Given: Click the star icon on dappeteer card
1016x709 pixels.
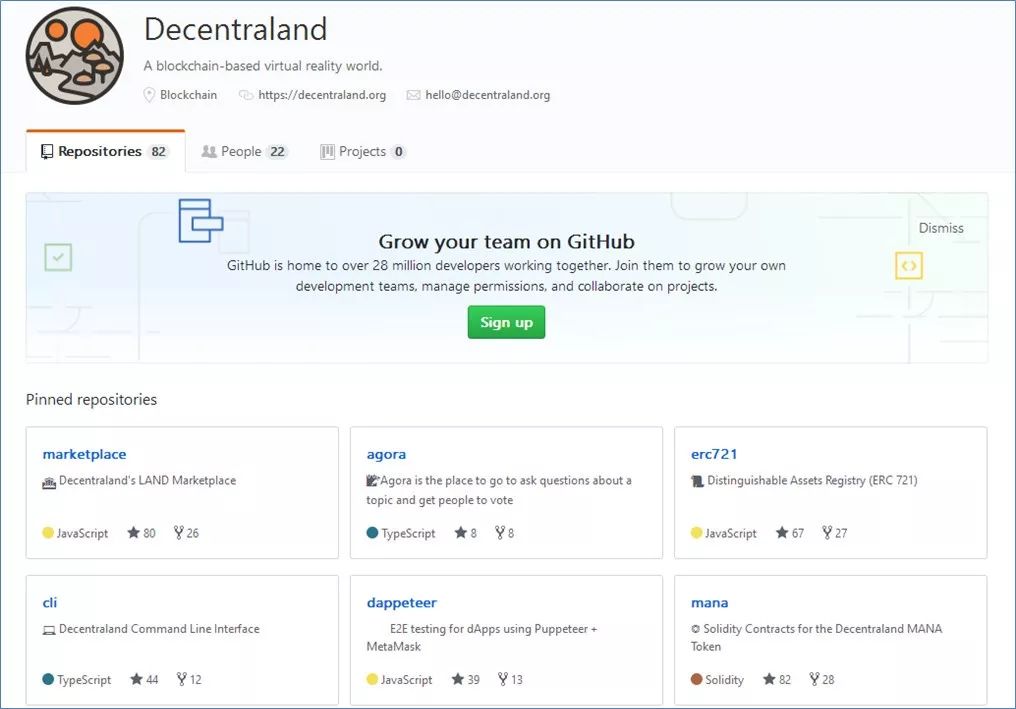Looking at the screenshot, I should 457,679.
